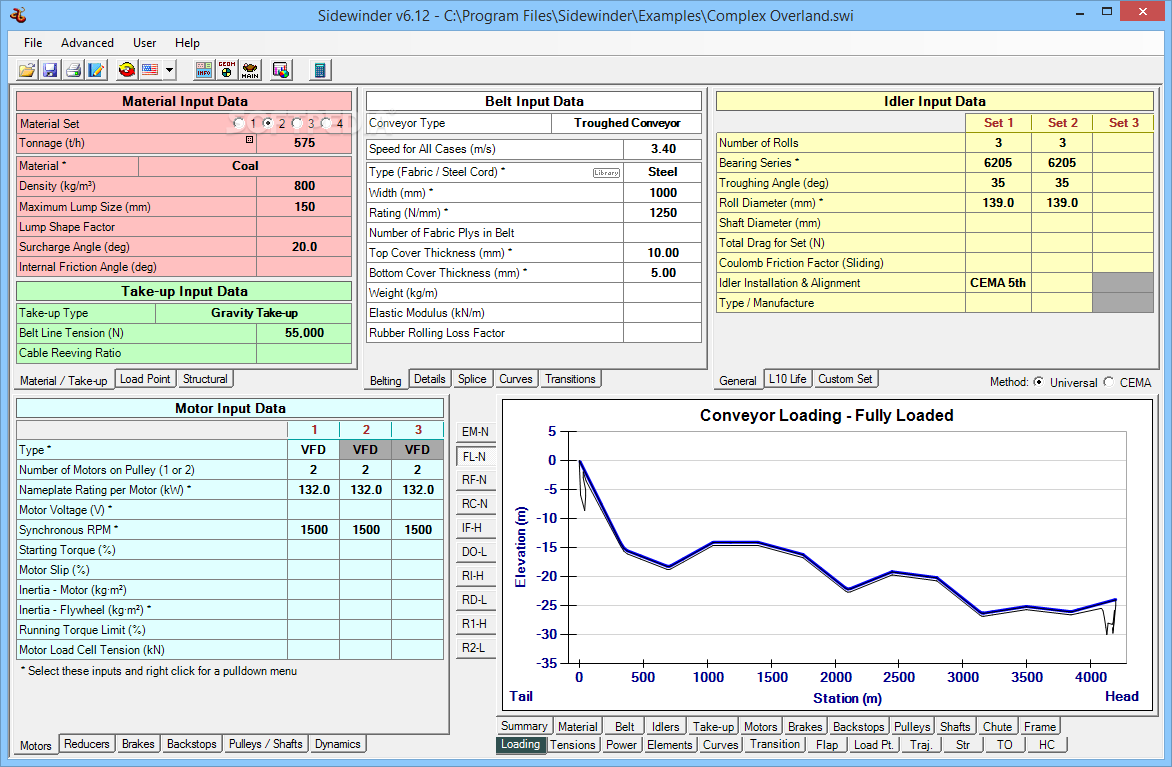
Task: Switch to the Pulleys / Shafts tab
Action: [x=265, y=744]
